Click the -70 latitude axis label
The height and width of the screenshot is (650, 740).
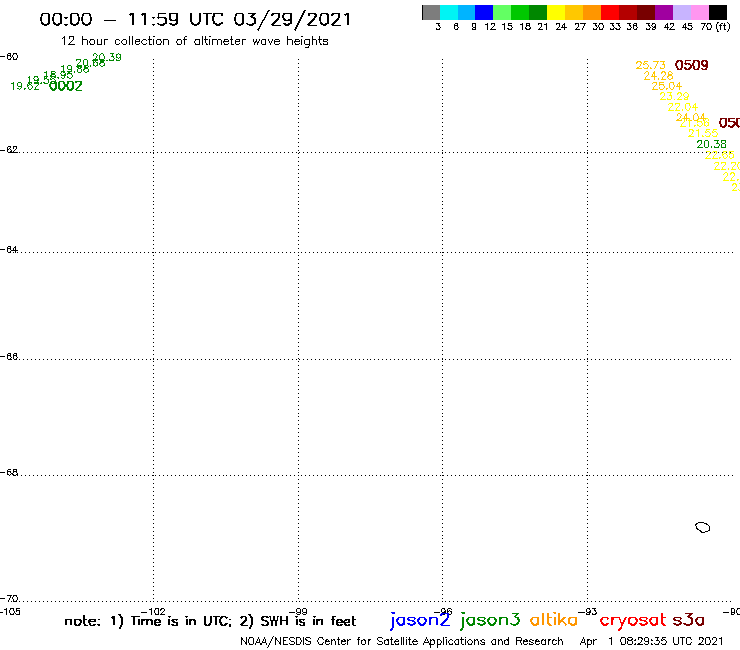pos(9,599)
